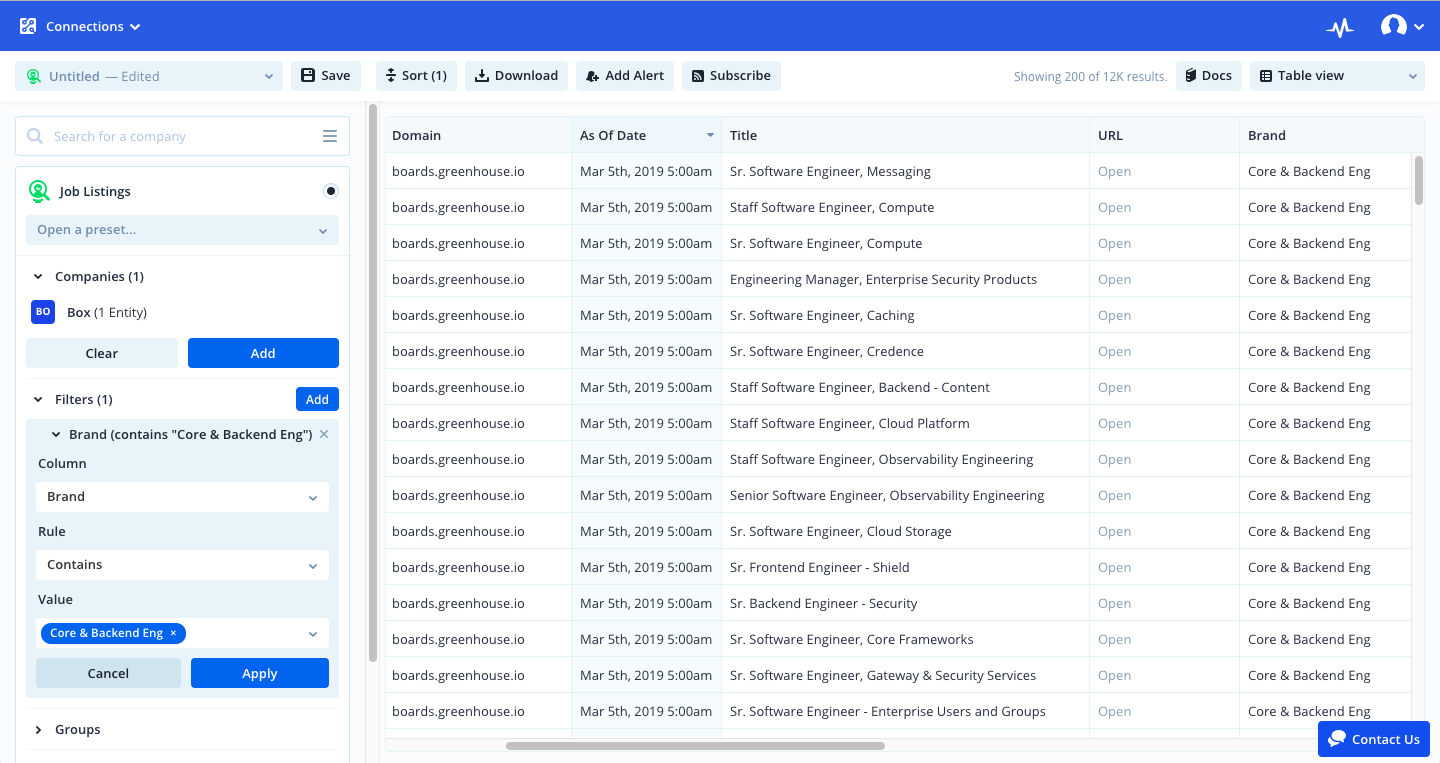This screenshot has width=1440, height=763.
Task: Remove the Core & Backend Eng value chip
Action: pyautogui.click(x=173, y=632)
